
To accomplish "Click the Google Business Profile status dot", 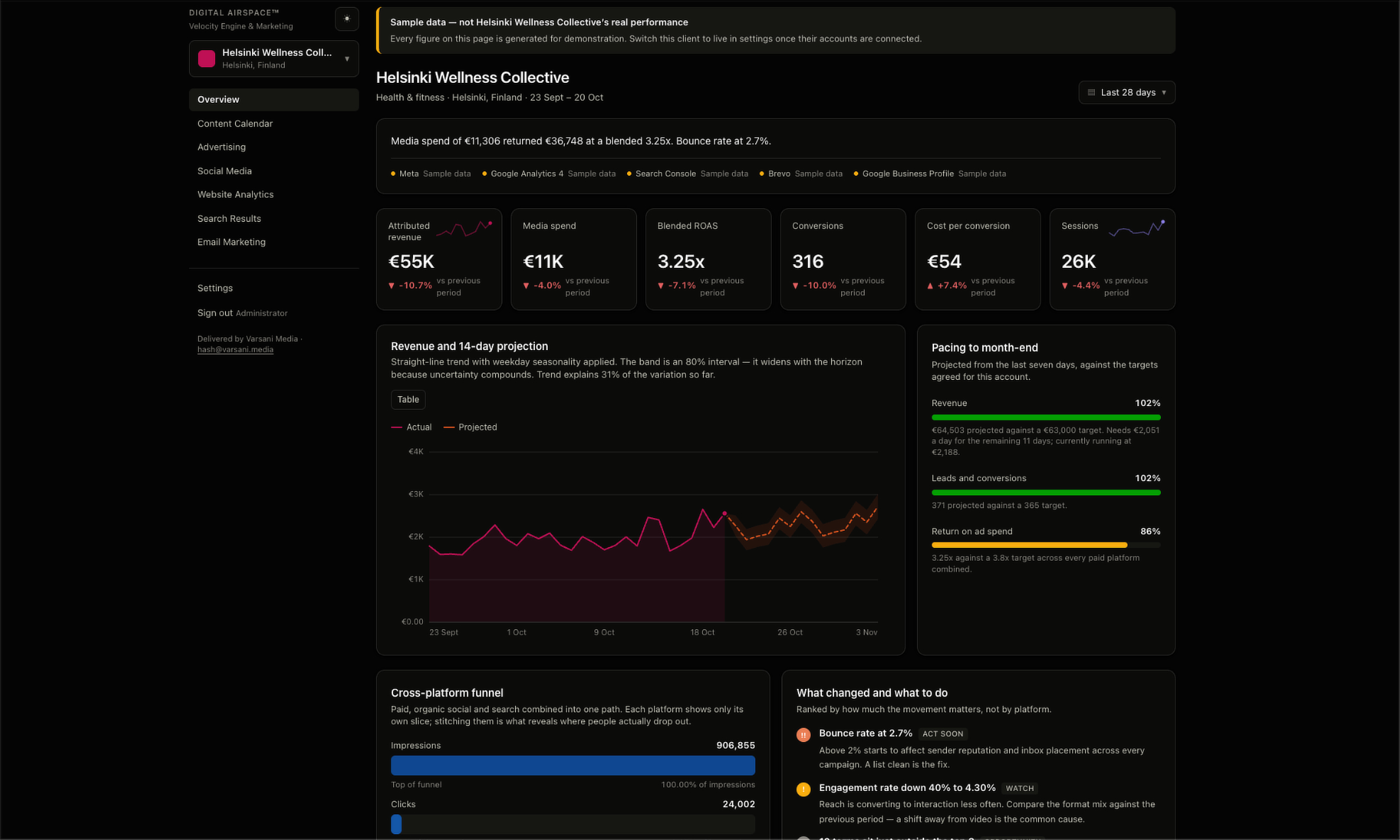I will tap(856, 174).
